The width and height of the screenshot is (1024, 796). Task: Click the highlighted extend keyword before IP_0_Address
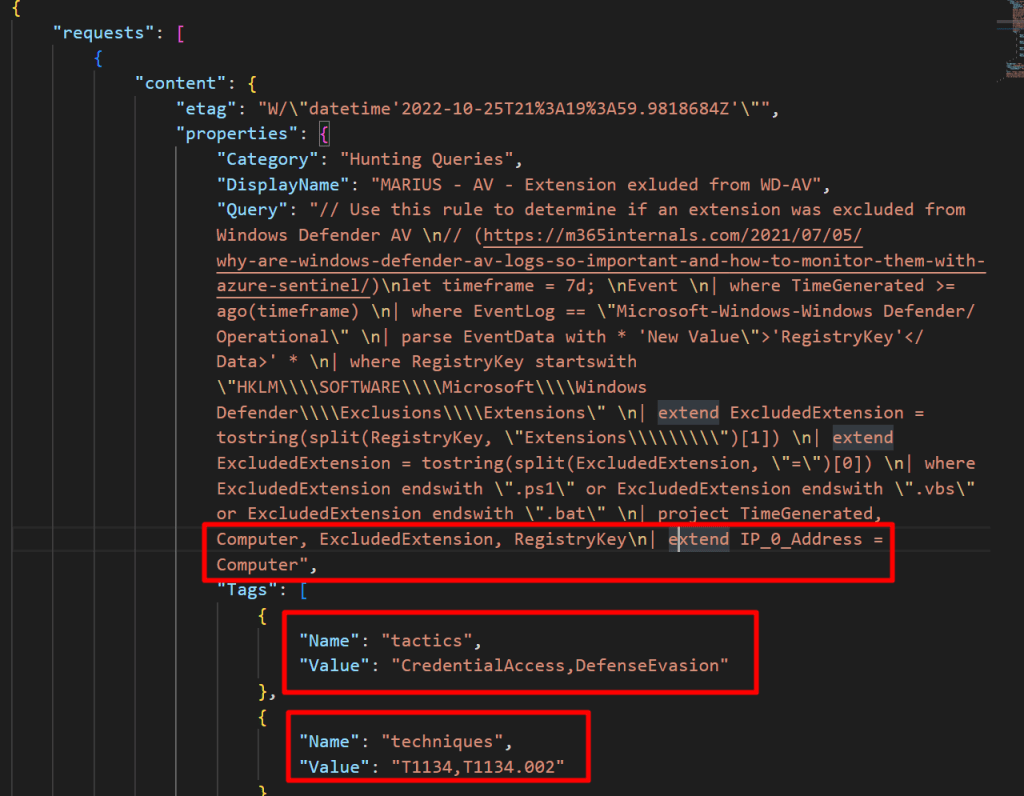699,539
